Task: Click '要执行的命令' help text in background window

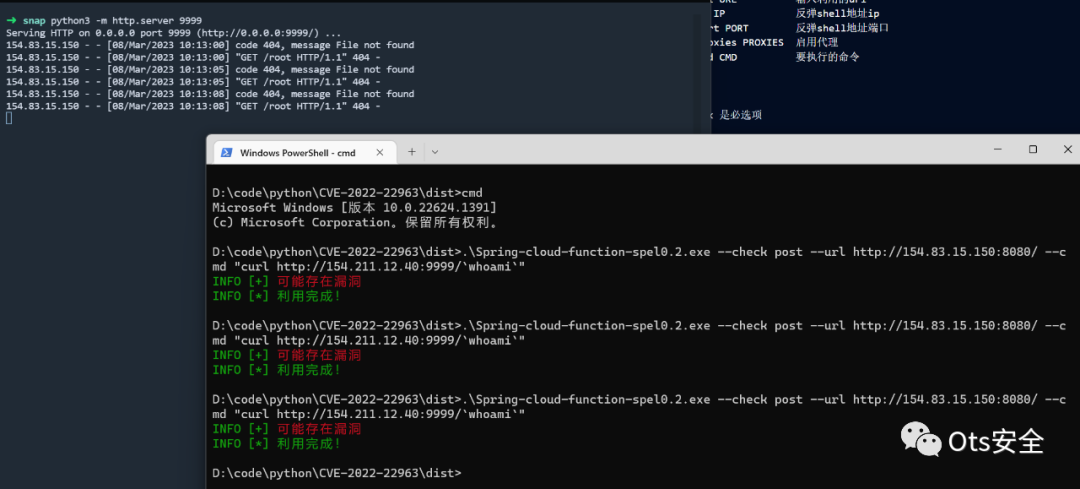Action: click(827, 57)
